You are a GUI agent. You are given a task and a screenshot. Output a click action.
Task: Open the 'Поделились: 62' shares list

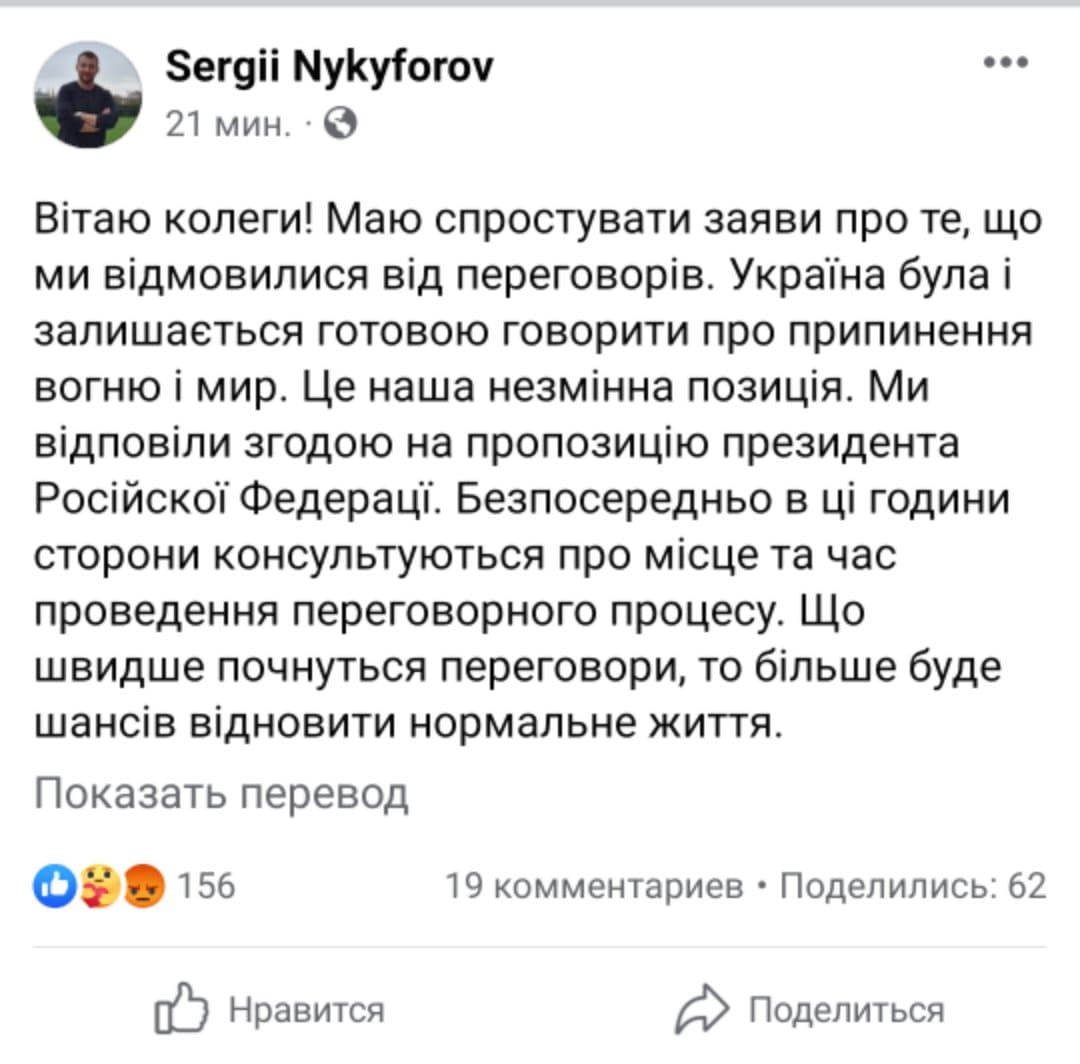[913, 886]
